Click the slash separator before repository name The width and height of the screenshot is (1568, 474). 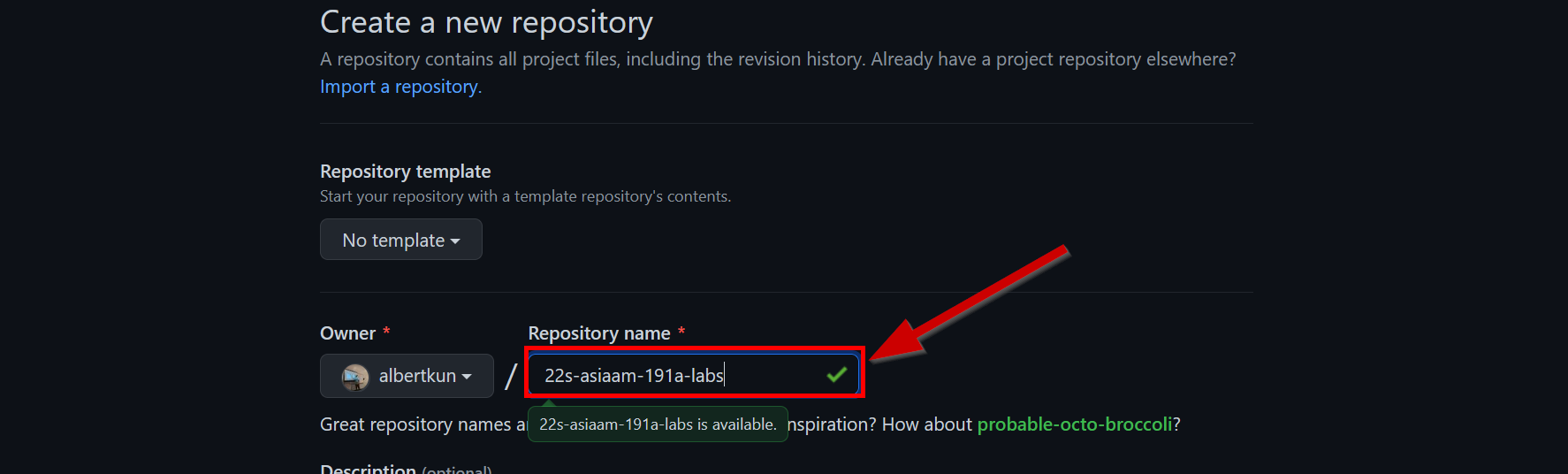click(x=511, y=377)
